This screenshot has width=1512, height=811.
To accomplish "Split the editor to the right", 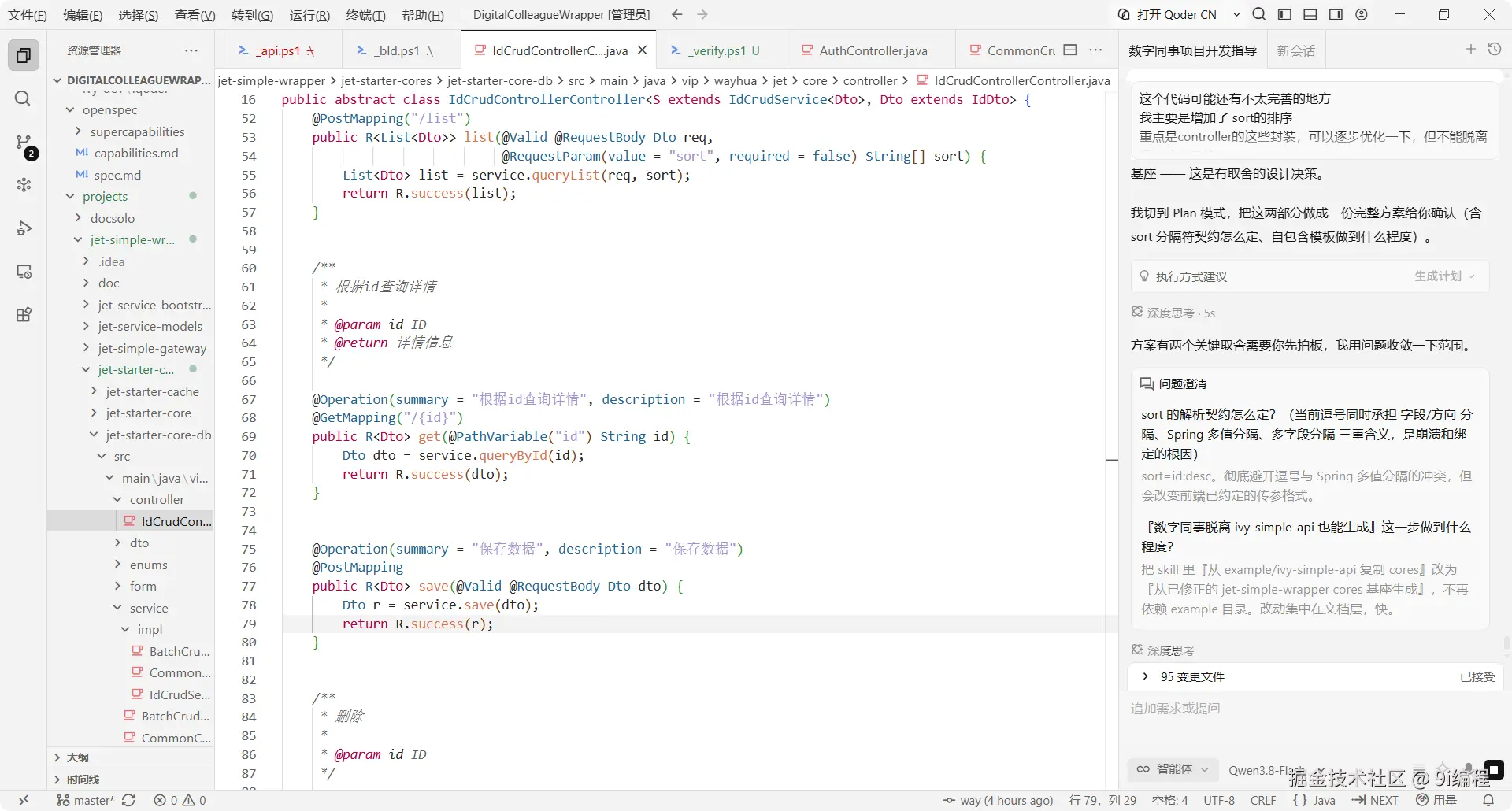I will point(1070,50).
